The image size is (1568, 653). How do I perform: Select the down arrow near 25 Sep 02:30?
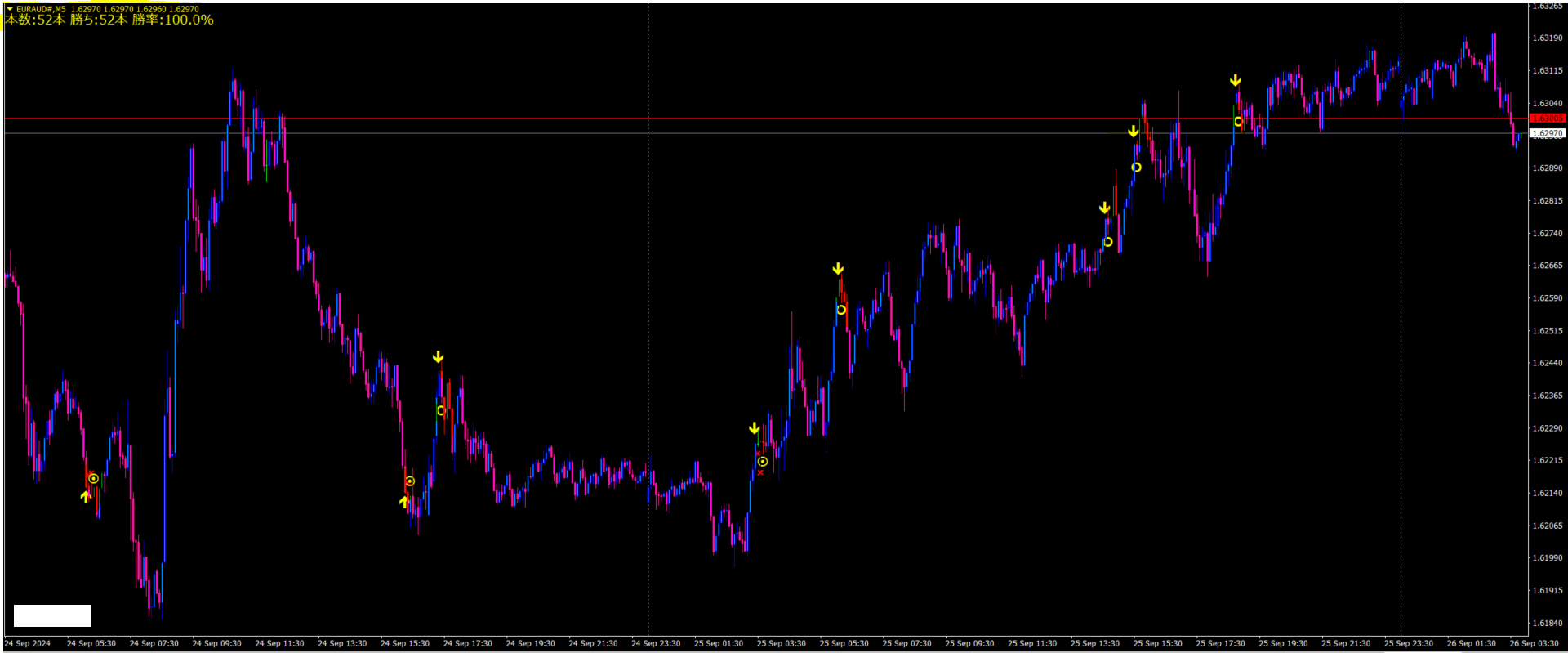click(755, 428)
